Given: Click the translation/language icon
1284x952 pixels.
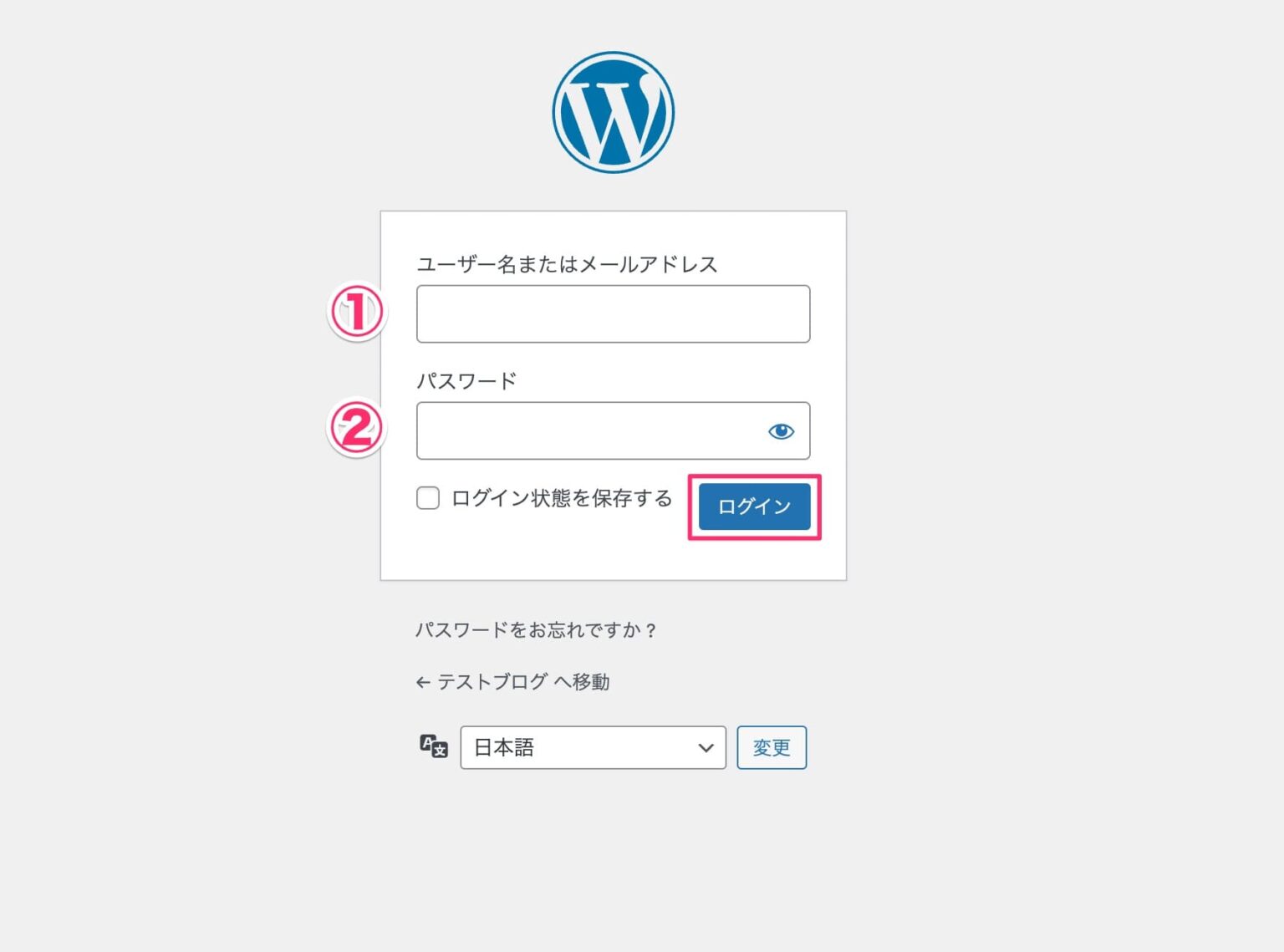Looking at the screenshot, I should [432, 746].
